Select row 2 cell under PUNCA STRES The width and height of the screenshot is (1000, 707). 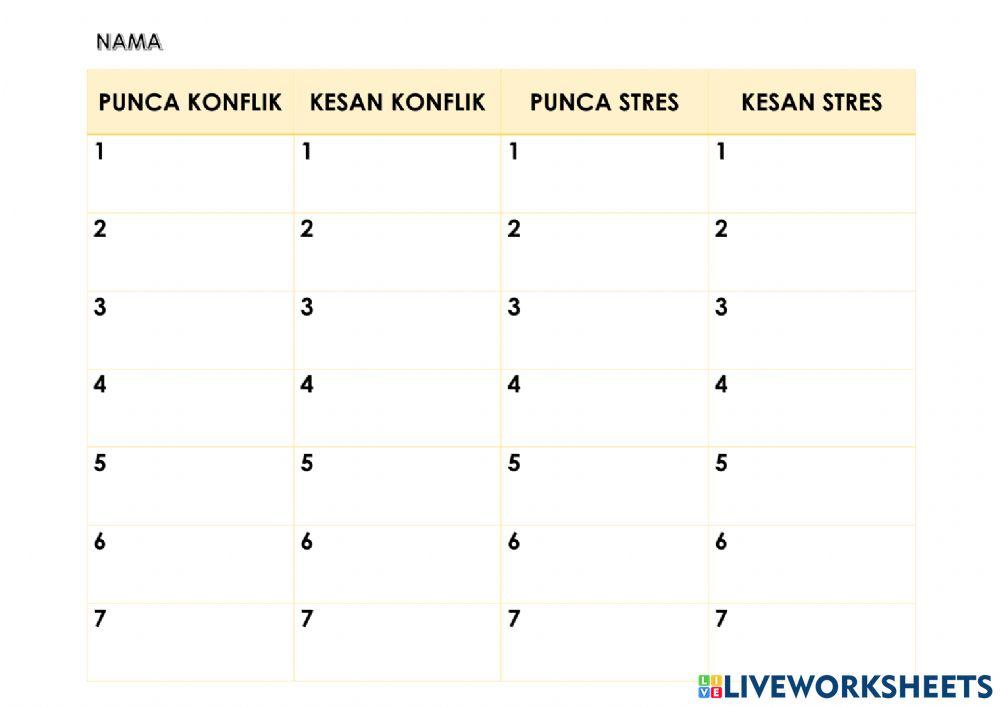coord(604,252)
